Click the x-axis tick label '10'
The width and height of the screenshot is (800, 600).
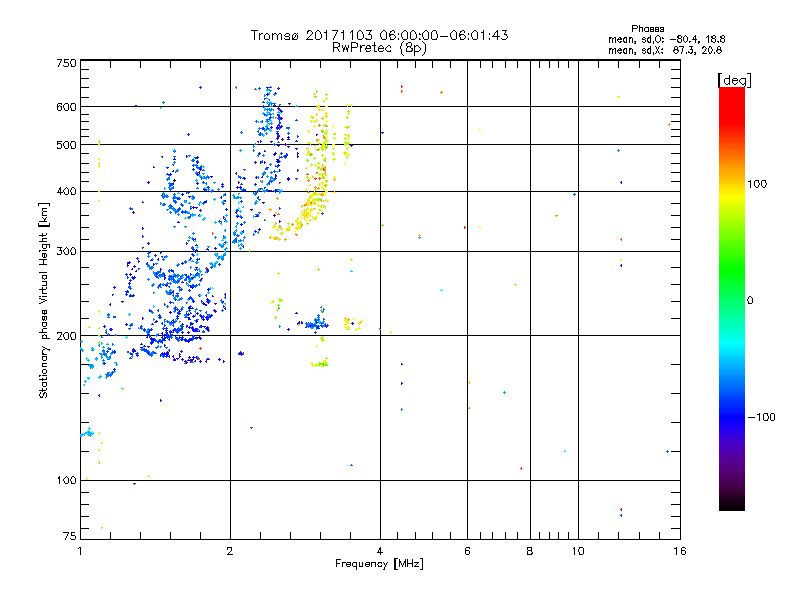[x=578, y=551]
